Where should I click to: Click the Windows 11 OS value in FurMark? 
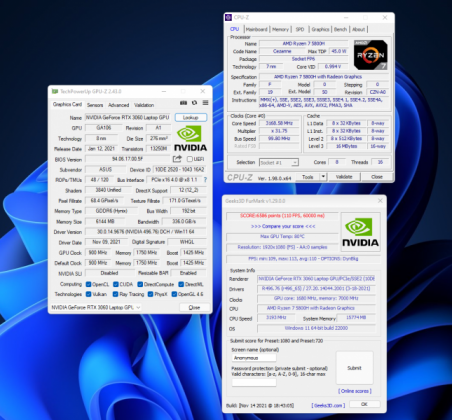click(x=316, y=328)
